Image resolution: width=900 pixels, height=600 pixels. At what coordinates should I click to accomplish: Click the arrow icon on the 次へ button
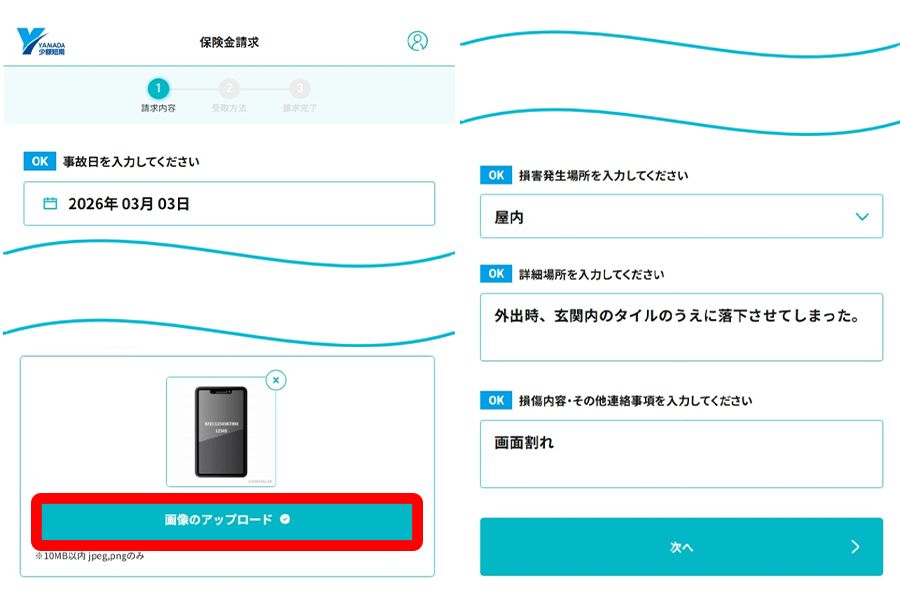(x=854, y=547)
